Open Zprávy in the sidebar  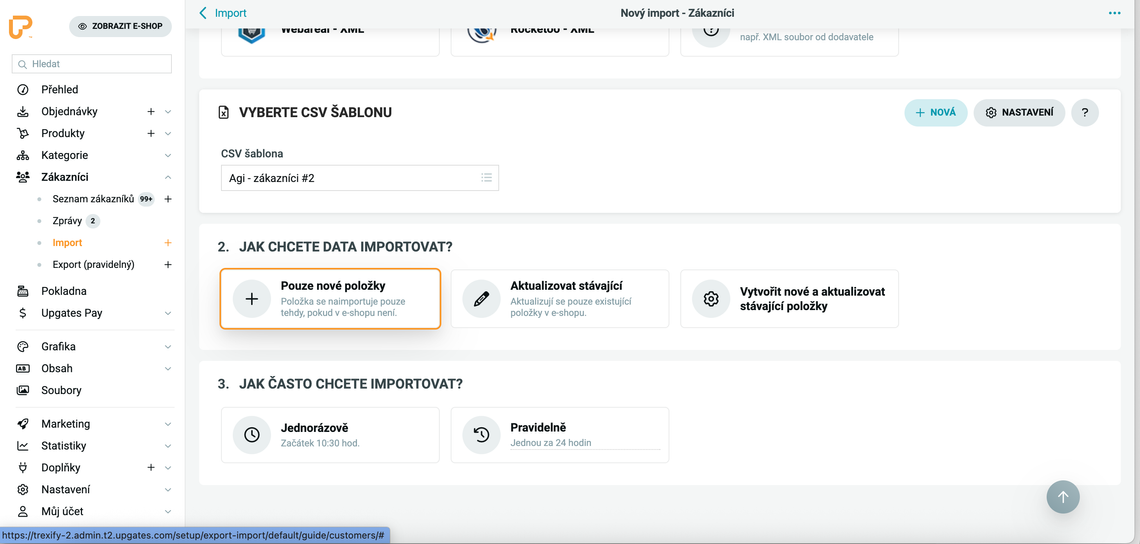(67, 221)
